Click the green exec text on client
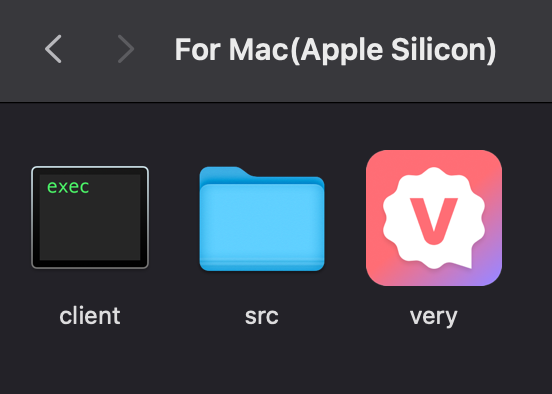 68,187
